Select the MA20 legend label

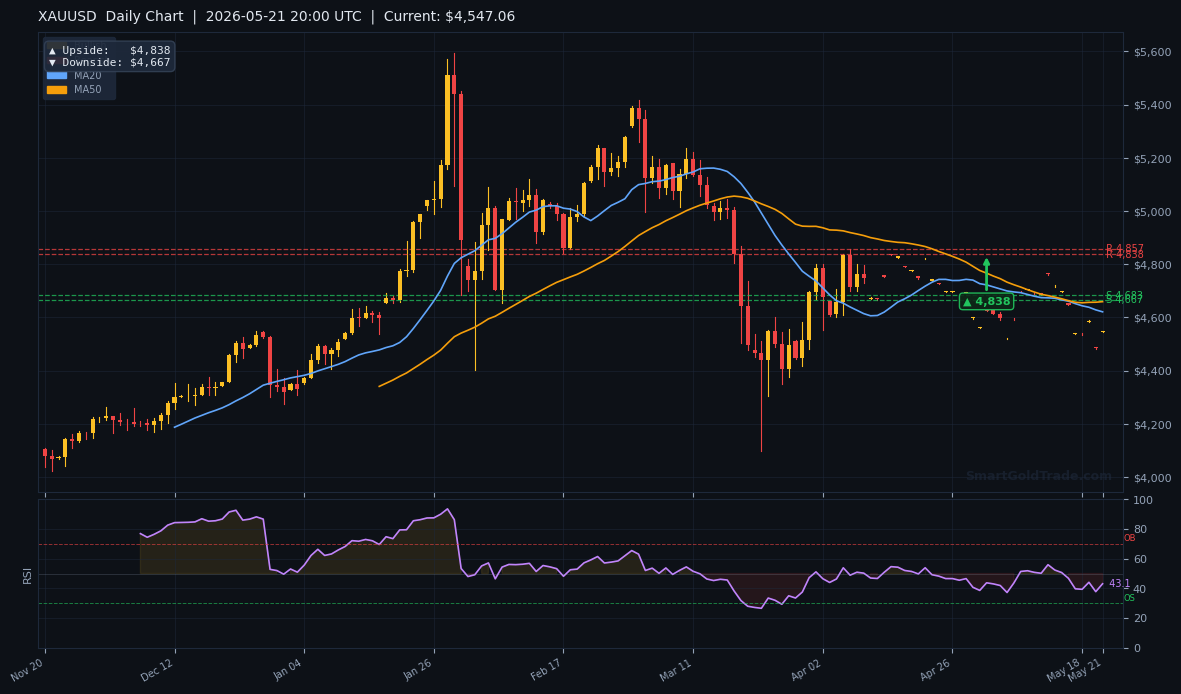pyautogui.click(x=87, y=75)
